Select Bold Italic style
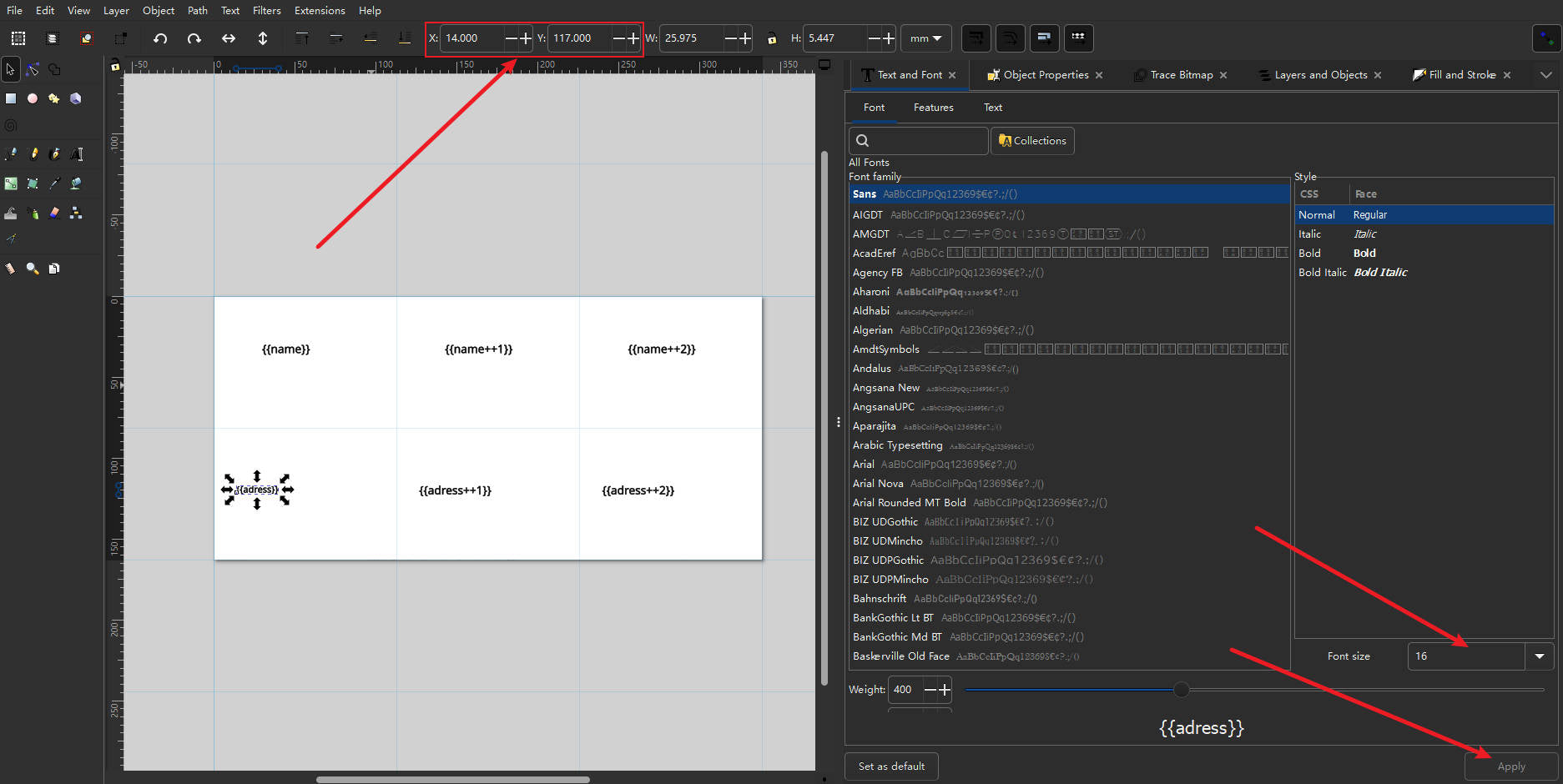This screenshot has height=784, width=1563. 1424,273
